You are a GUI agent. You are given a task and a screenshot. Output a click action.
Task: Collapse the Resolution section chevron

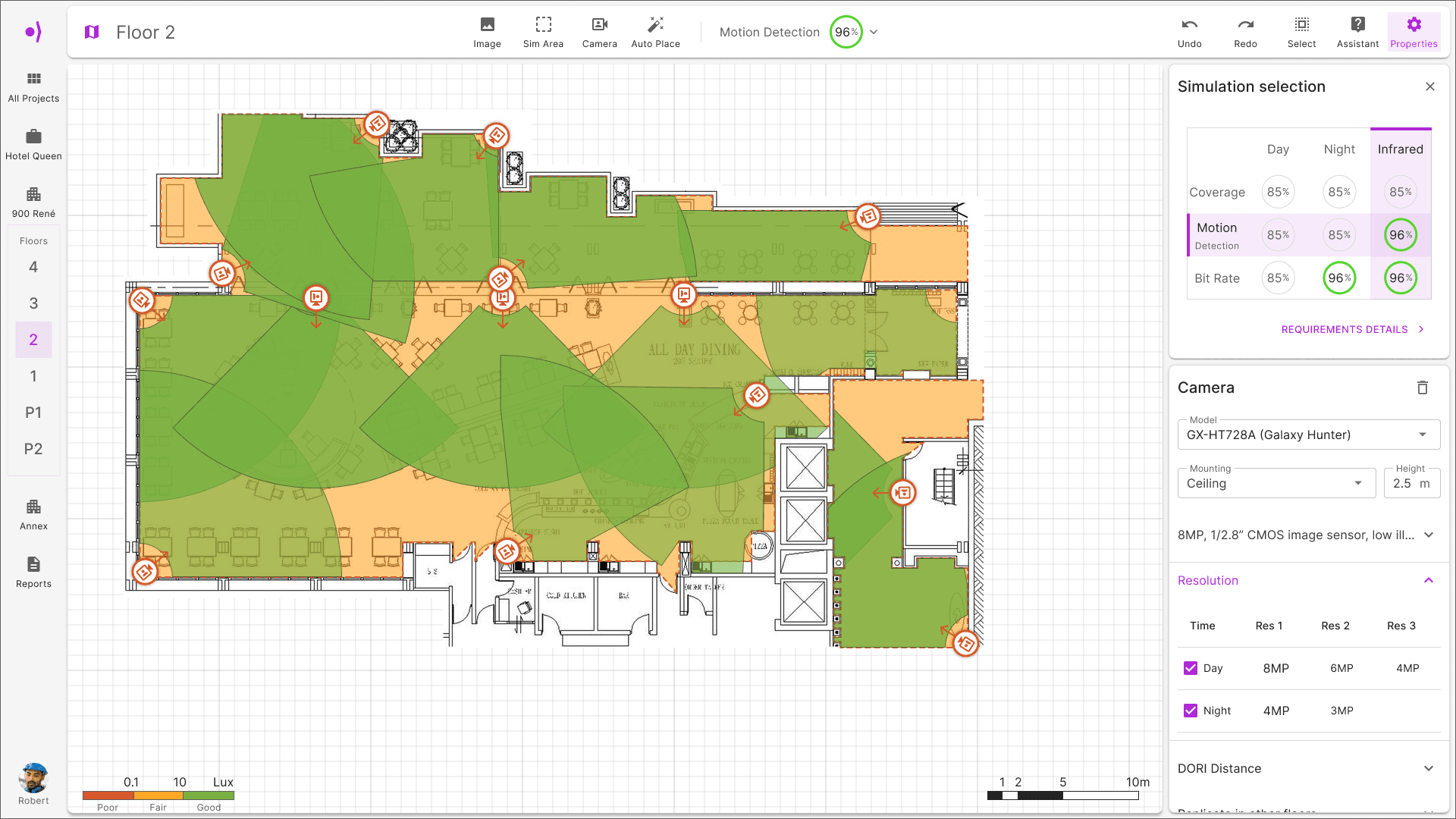click(x=1430, y=580)
